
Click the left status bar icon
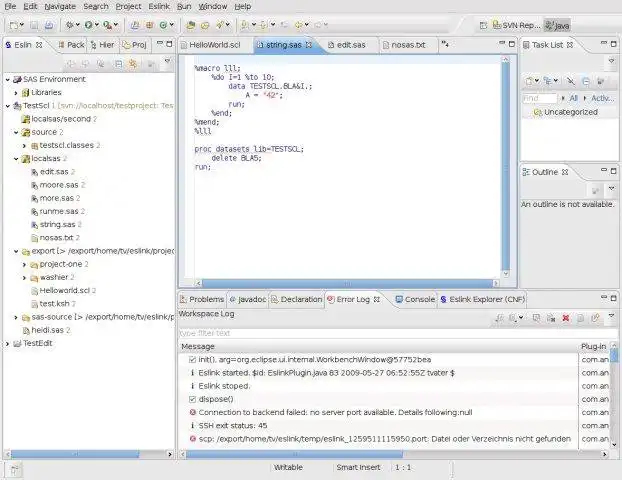[14, 470]
